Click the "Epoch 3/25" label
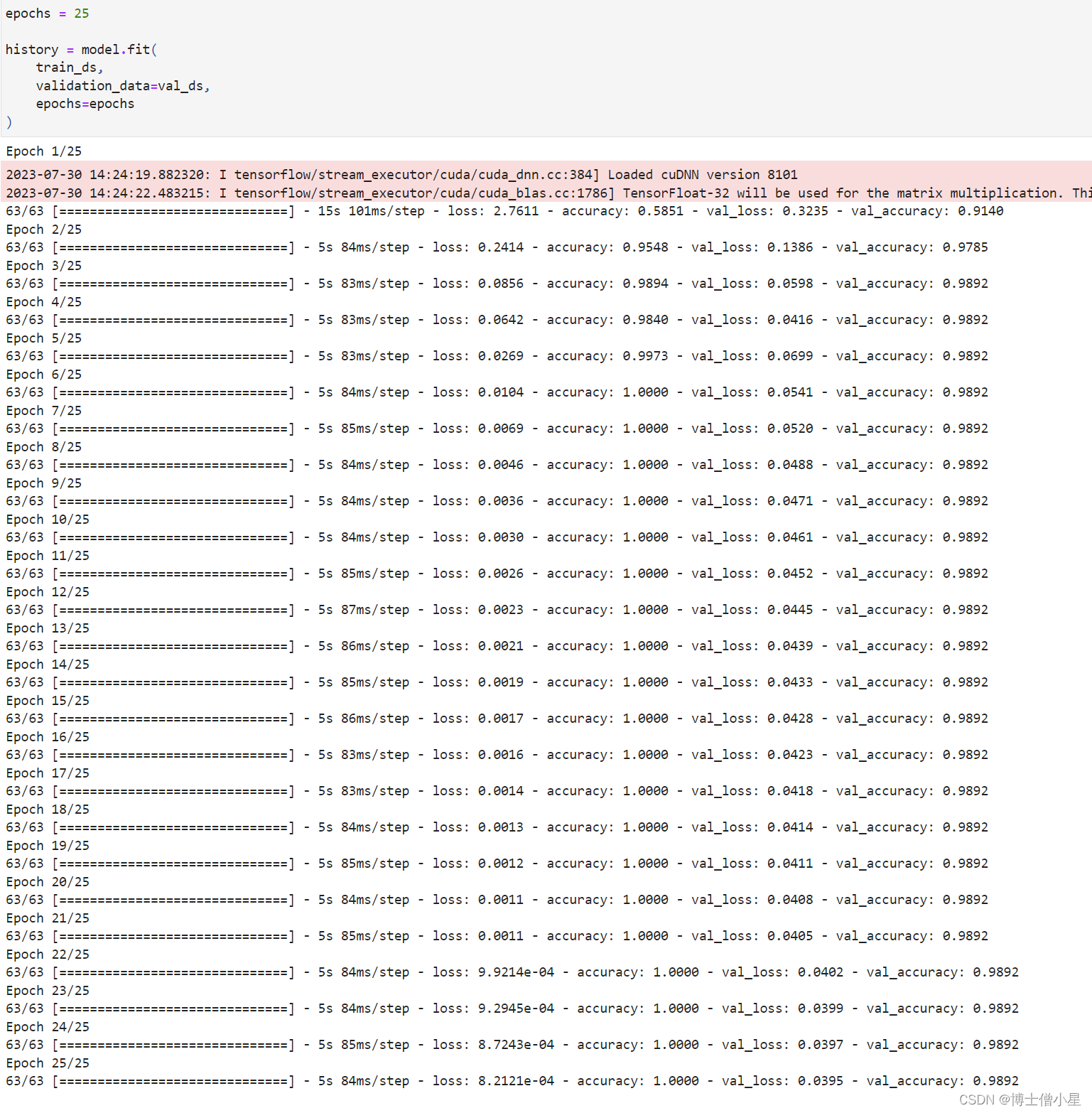Screen dimensions: 1092x1113 point(44,266)
